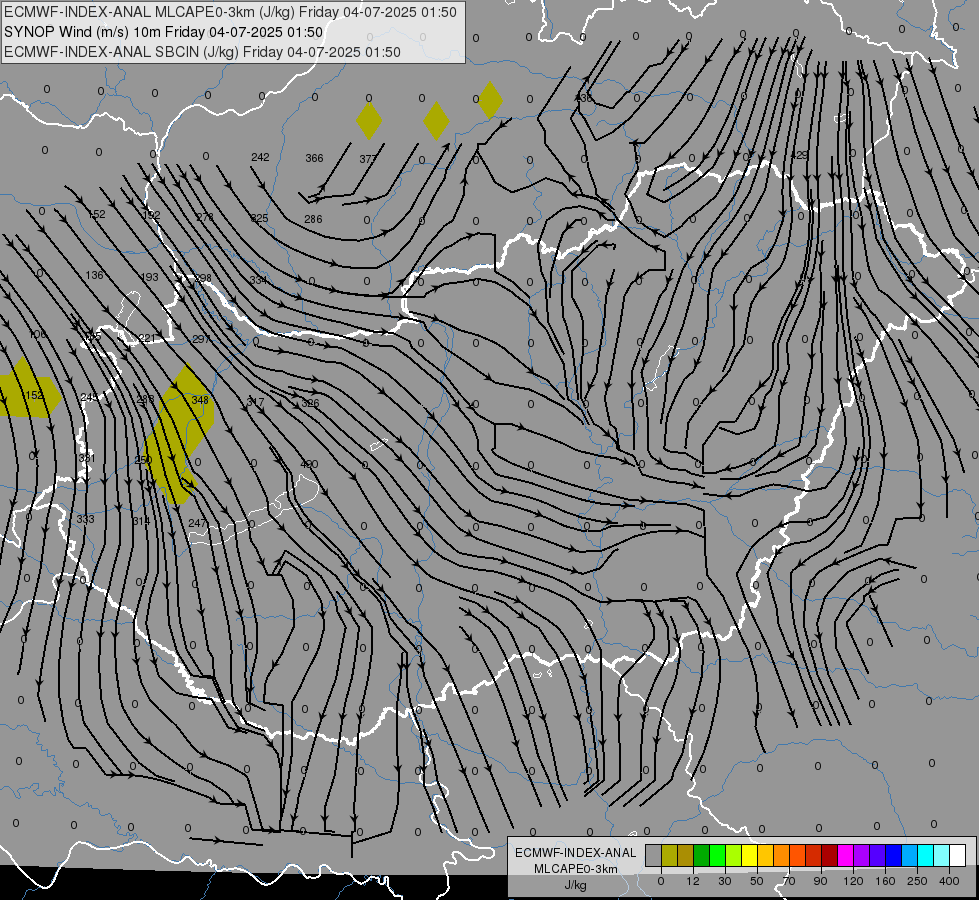Select the dark red legend swatch

point(830,855)
